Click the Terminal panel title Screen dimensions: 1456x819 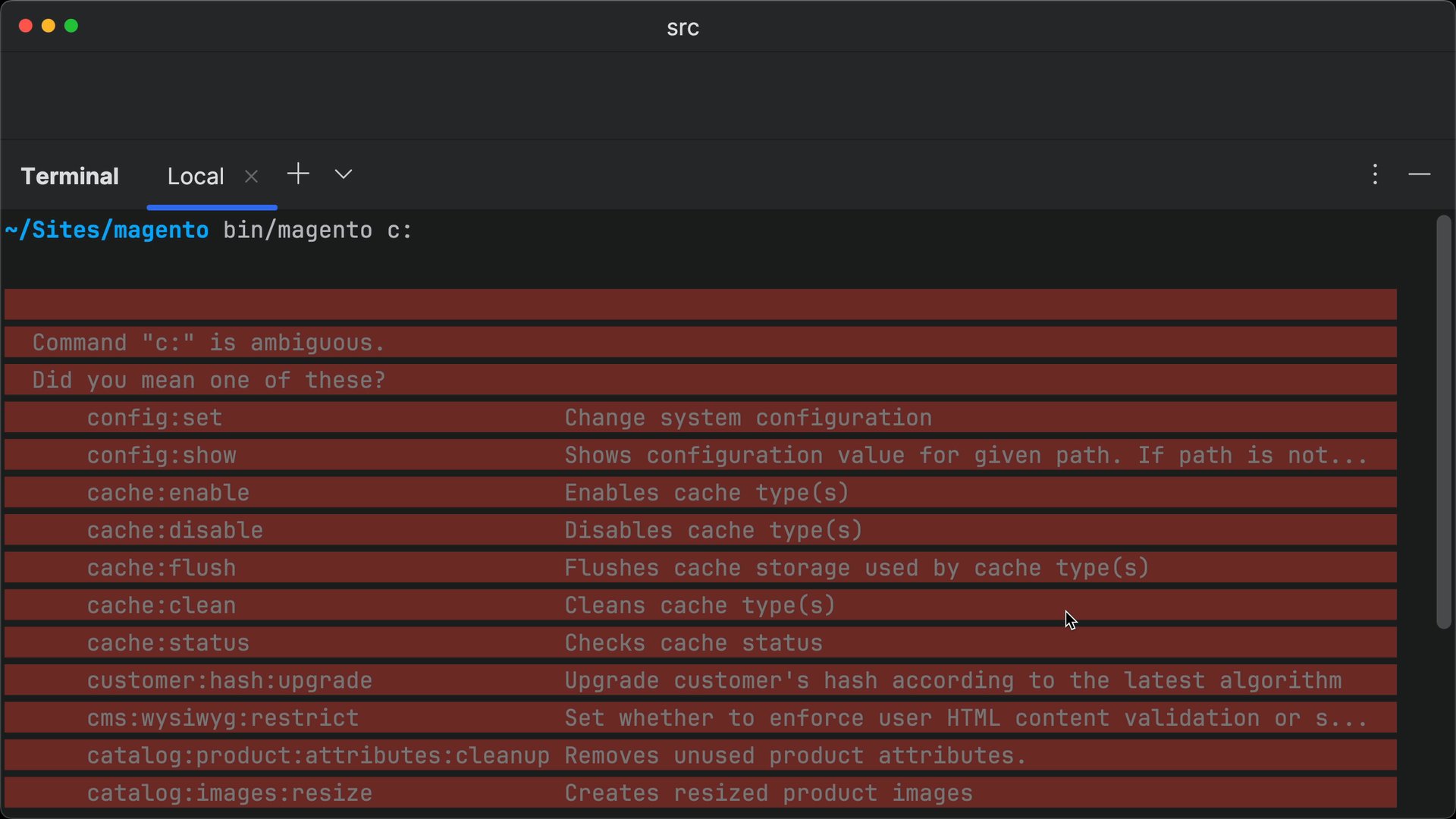coord(70,177)
